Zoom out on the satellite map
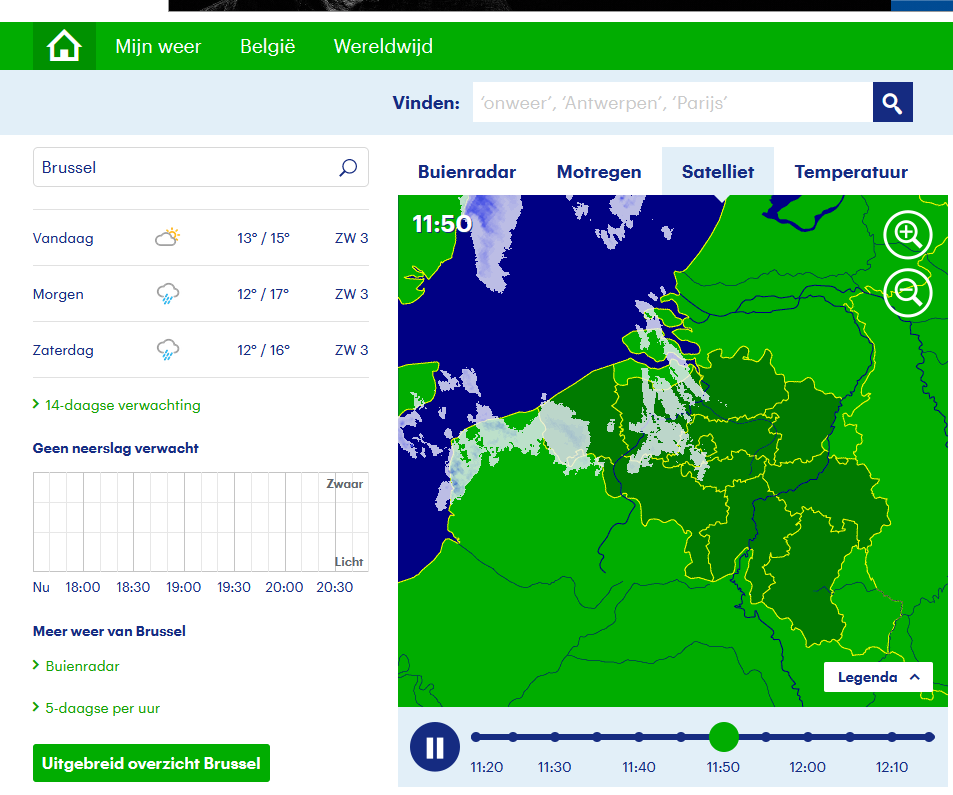Screen dimensions: 953x795 pyautogui.click(x=907, y=294)
